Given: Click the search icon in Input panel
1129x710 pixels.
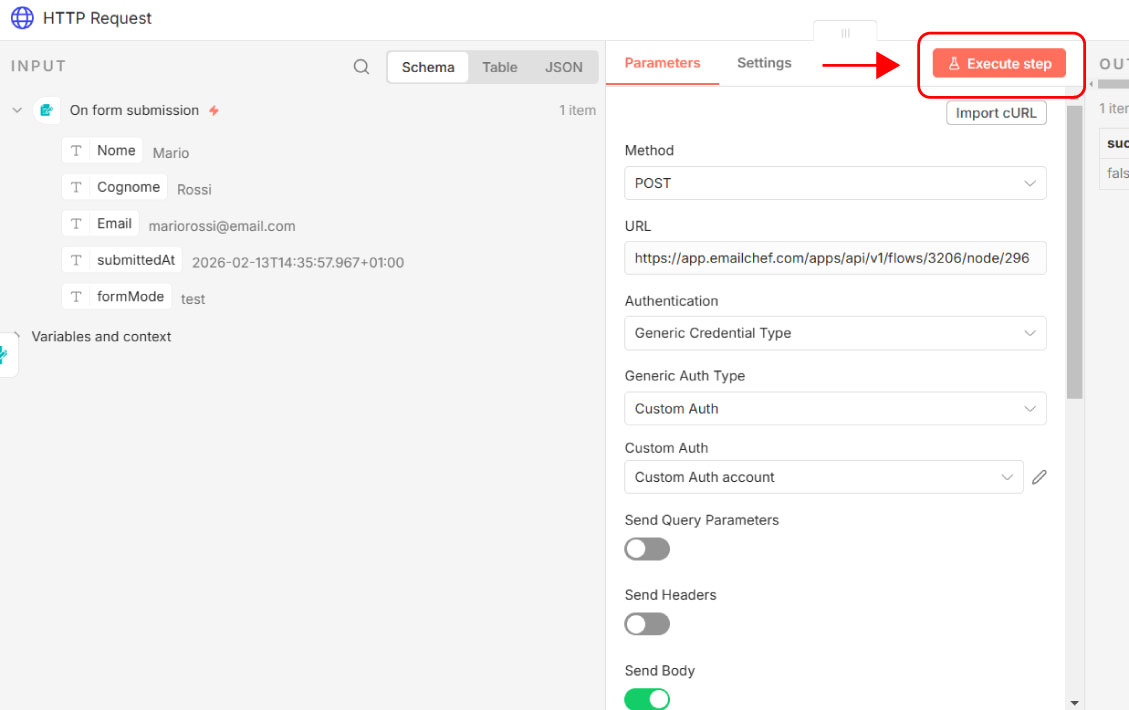Looking at the screenshot, I should (x=361, y=67).
